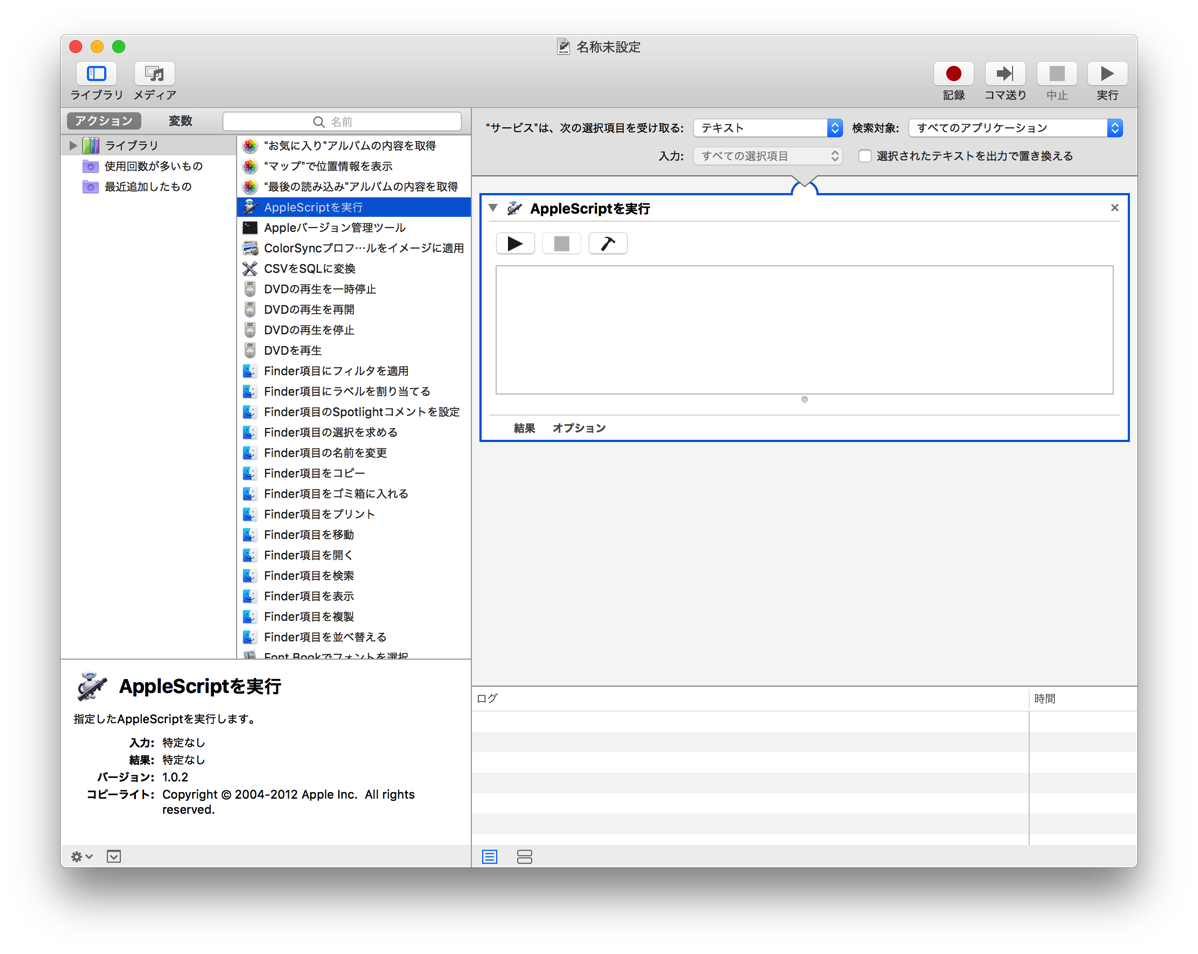Select Finder項目をゴミ箱に入れる action
Screen dimensions: 1198x954
(354, 493)
